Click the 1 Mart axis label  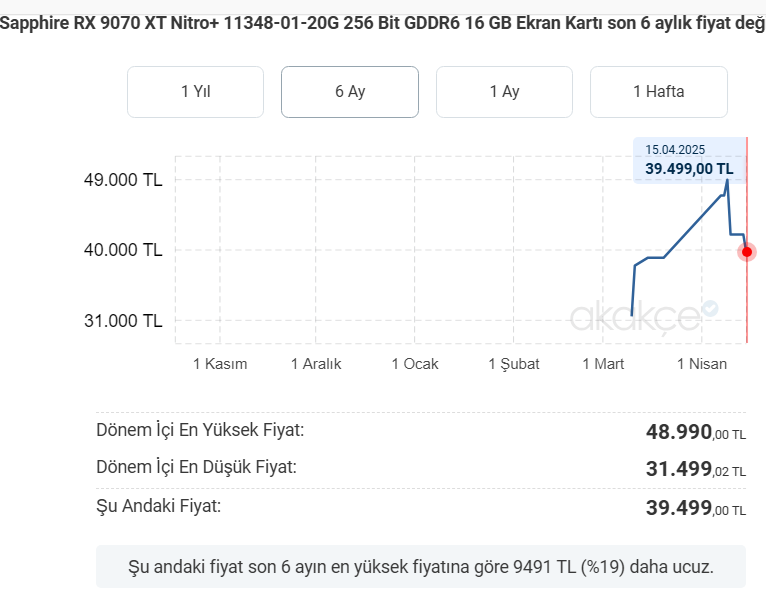pyautogui.click(x=603, y=364)
